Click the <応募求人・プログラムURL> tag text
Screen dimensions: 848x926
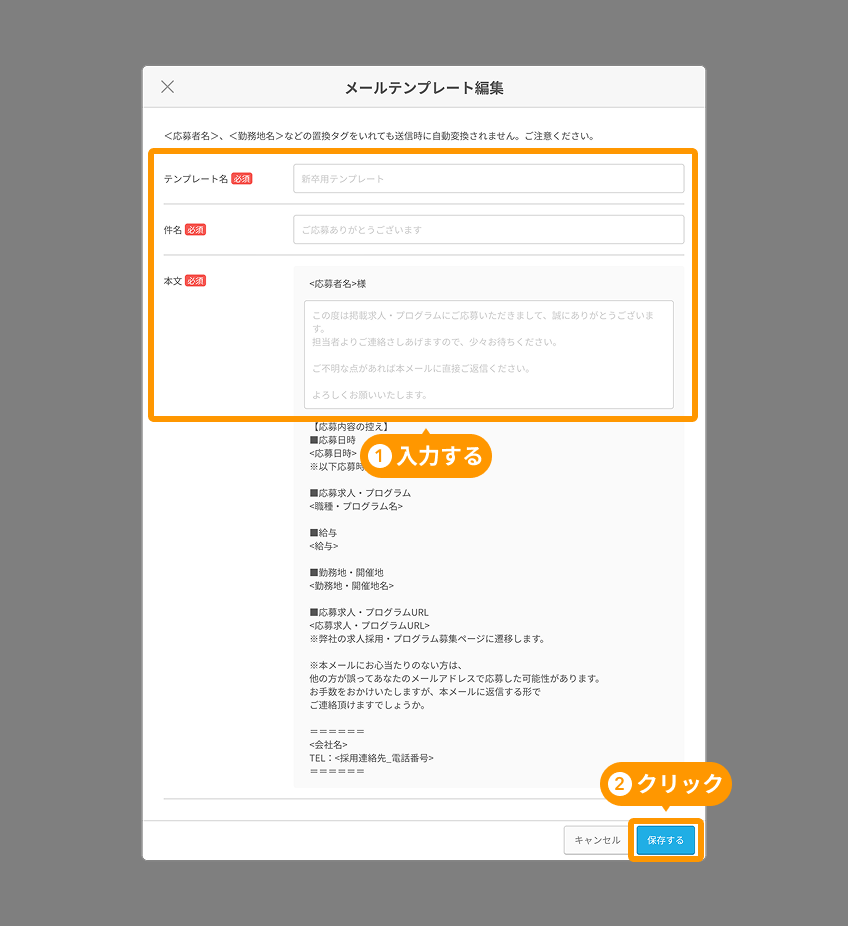click(x=370, y=625)
